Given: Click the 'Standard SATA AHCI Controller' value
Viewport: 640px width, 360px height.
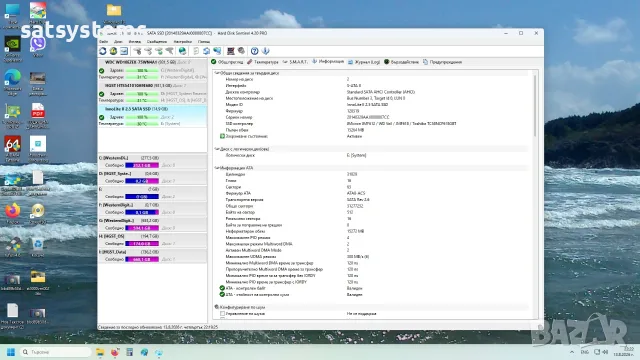Looking at the screenshot, I should (x=381, y=92).
